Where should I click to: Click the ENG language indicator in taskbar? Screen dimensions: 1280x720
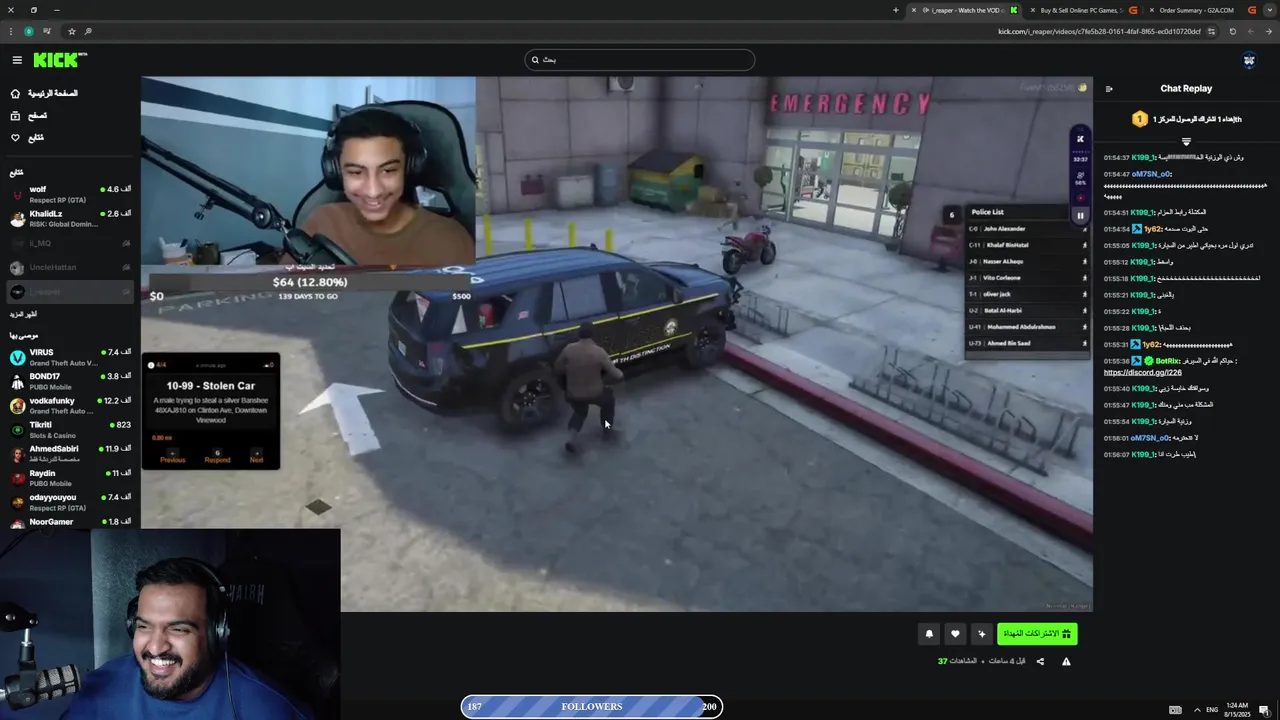pos(1212,710)
